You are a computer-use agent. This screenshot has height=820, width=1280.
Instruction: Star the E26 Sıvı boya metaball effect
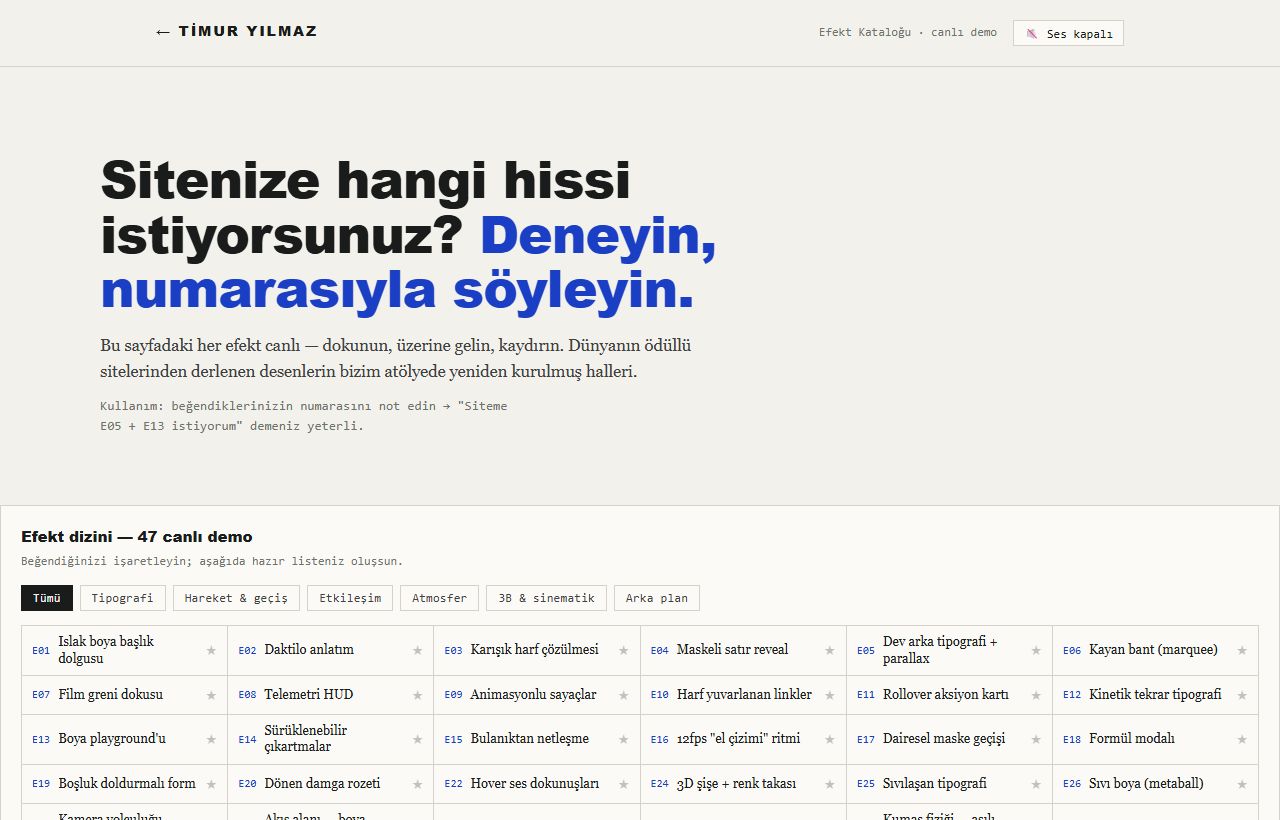point(1241,784)
